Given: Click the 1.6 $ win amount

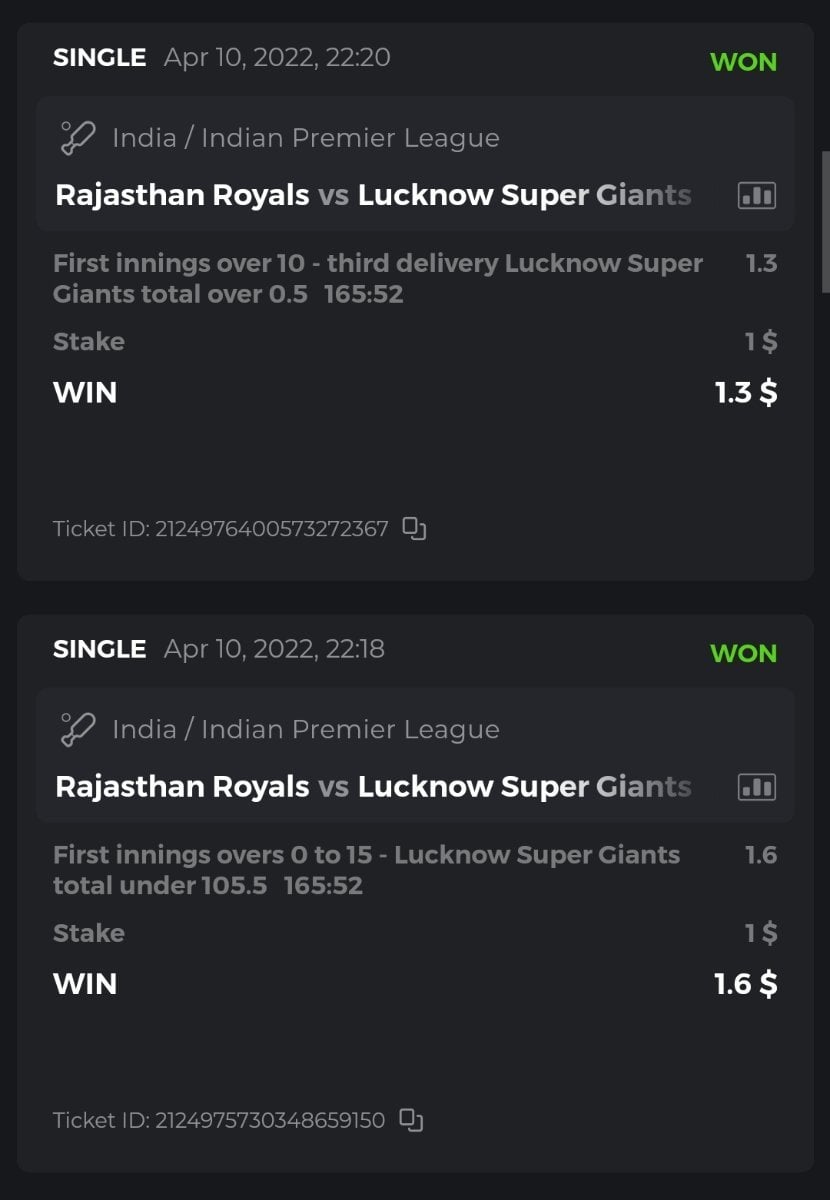Looking at the screenshot, I should [746, 985].
